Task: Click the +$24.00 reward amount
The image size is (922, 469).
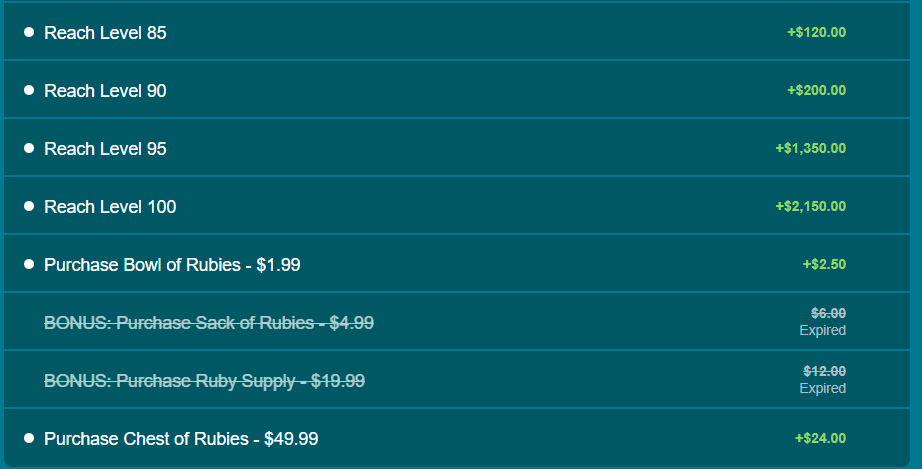Action: coord(820,439)
